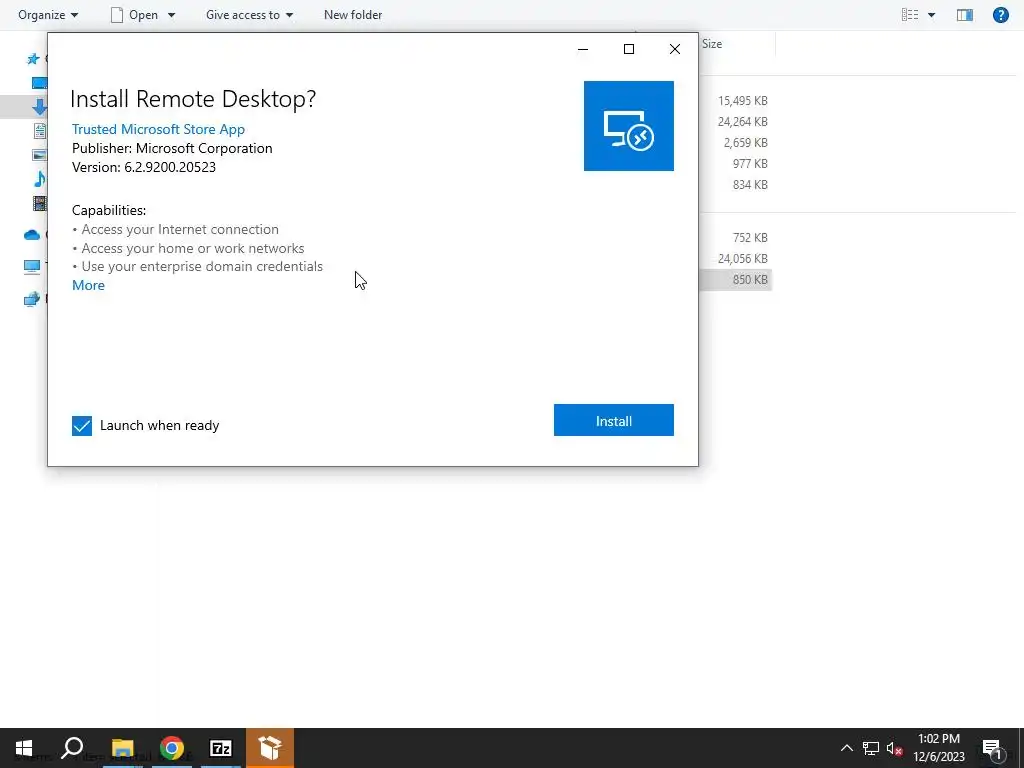Select Documents icon in sidebar

[x=39, y=131]
